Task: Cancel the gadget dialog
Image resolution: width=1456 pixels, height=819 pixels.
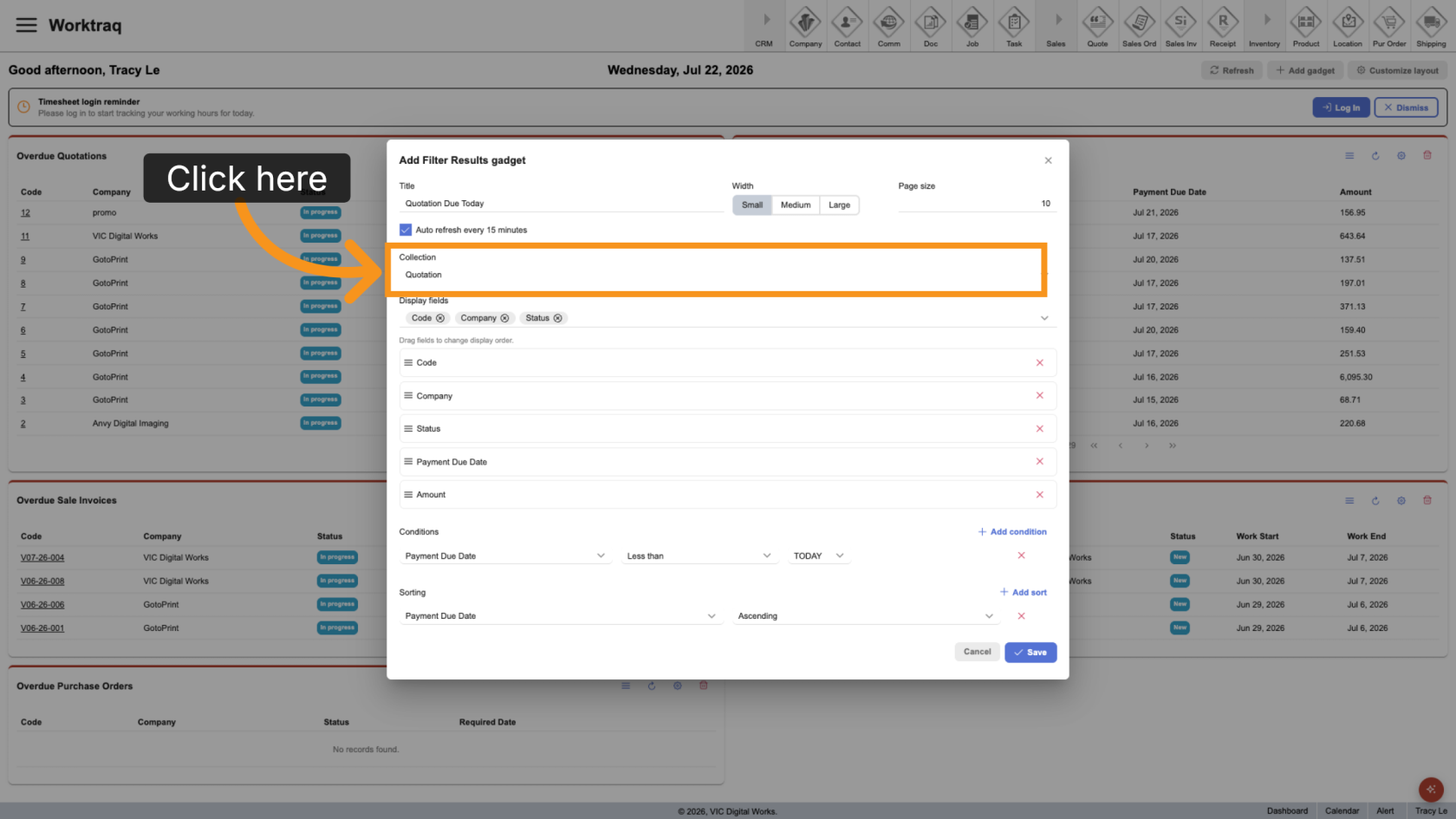Action: coord(977,652)
